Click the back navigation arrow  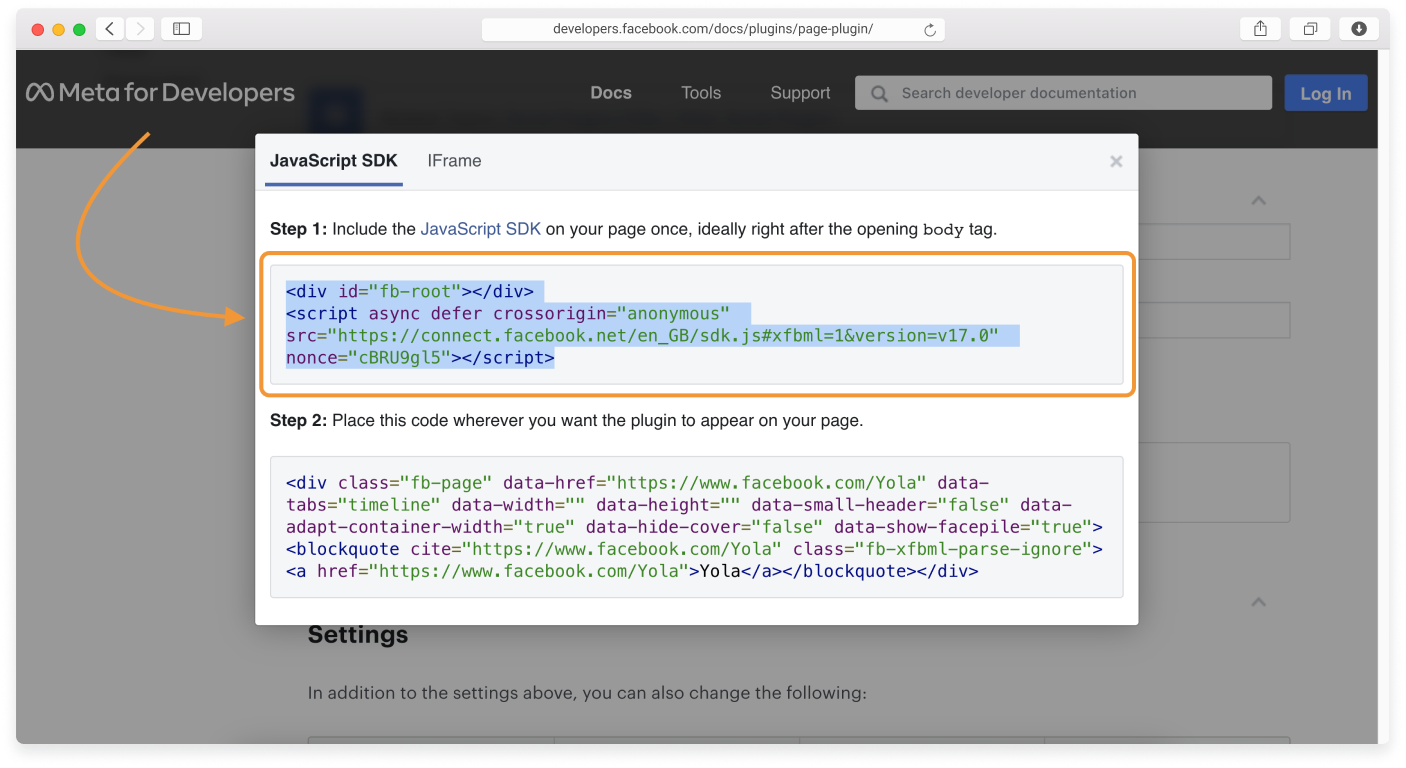(109, 28)
